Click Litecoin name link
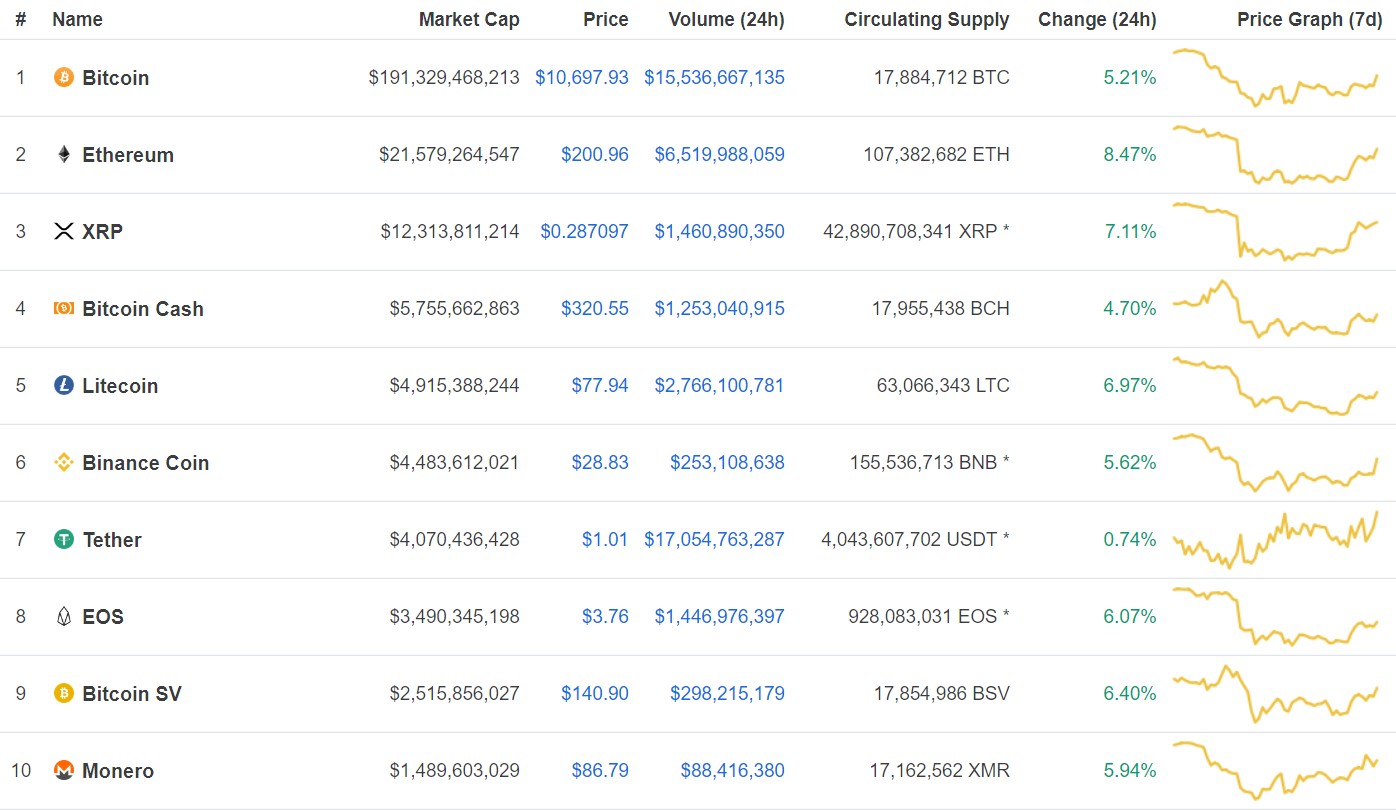The image size is (1396, 810). click(120, 385)
